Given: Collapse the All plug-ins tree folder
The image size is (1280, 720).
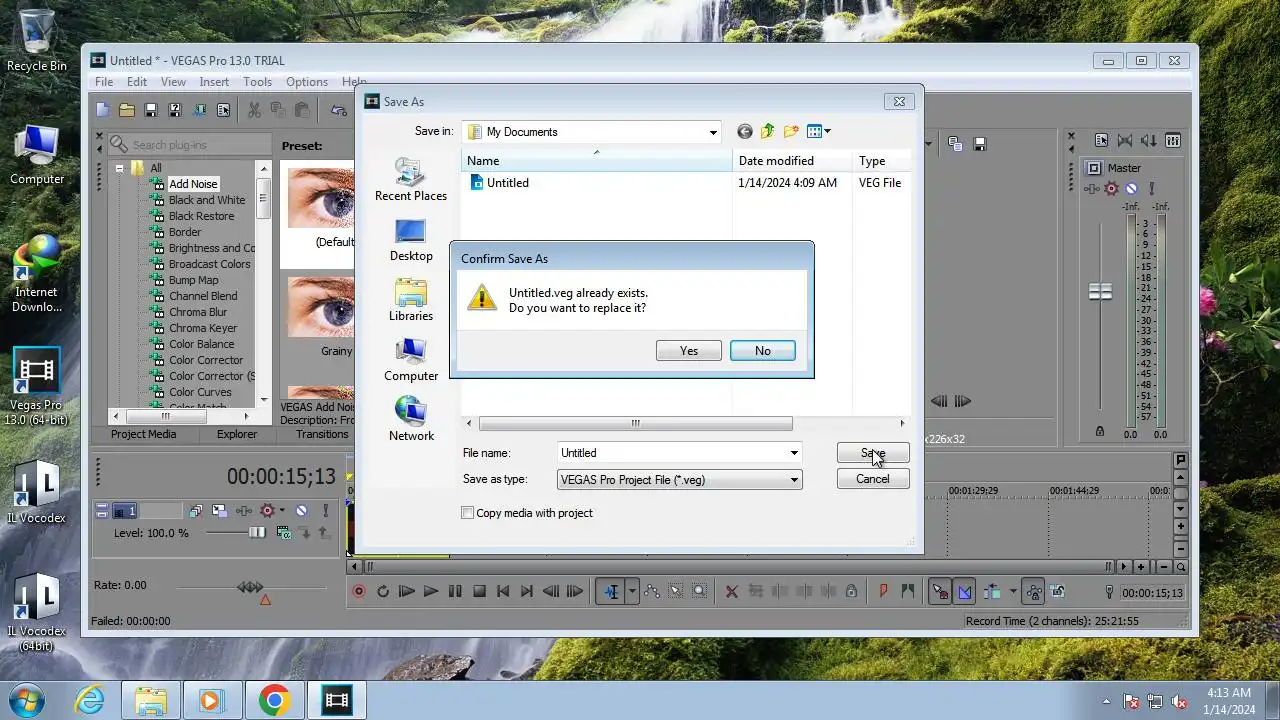Looking at the screenshot, I should coord(119,168).
